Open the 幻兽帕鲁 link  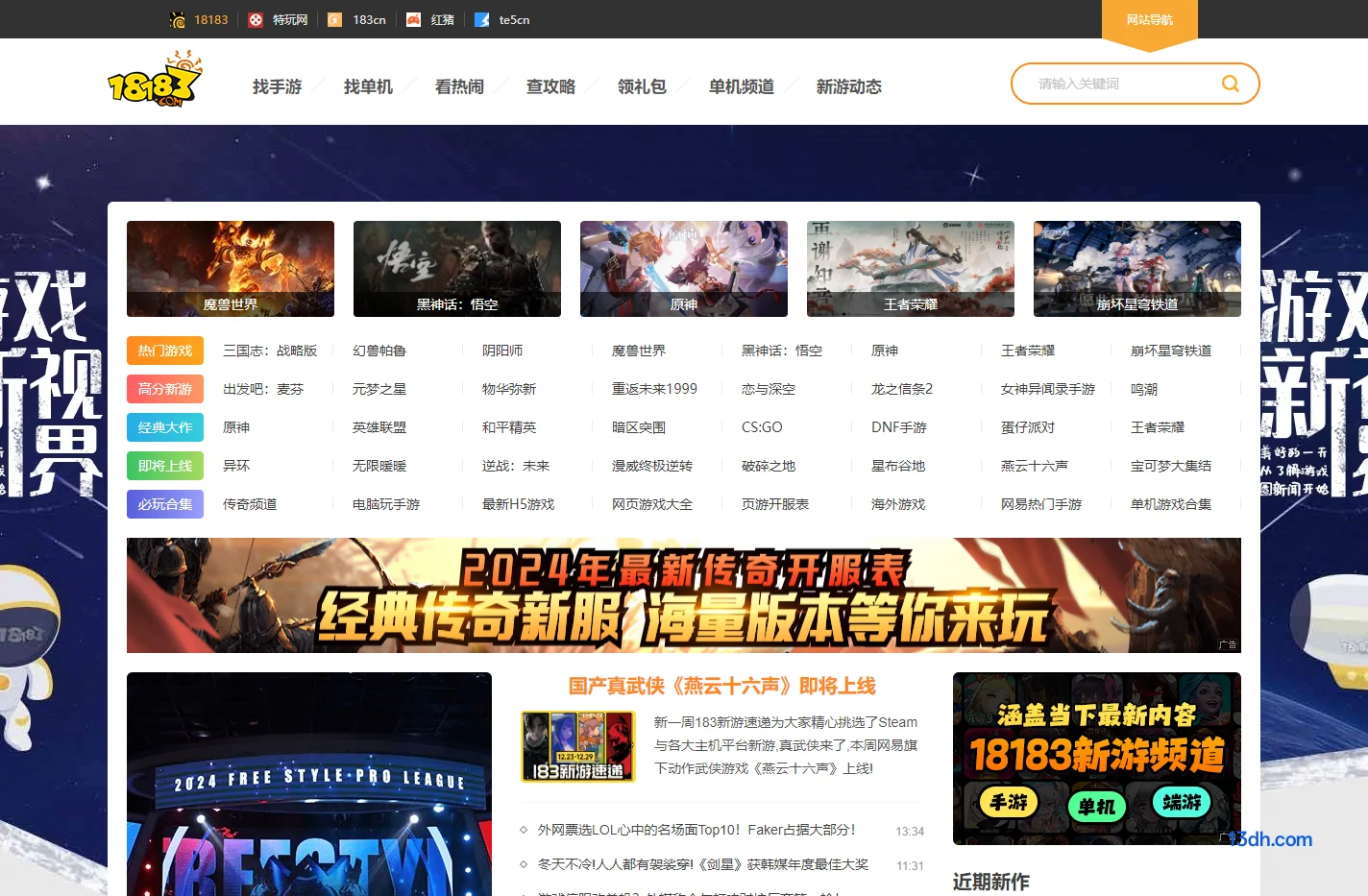point(379,351)
